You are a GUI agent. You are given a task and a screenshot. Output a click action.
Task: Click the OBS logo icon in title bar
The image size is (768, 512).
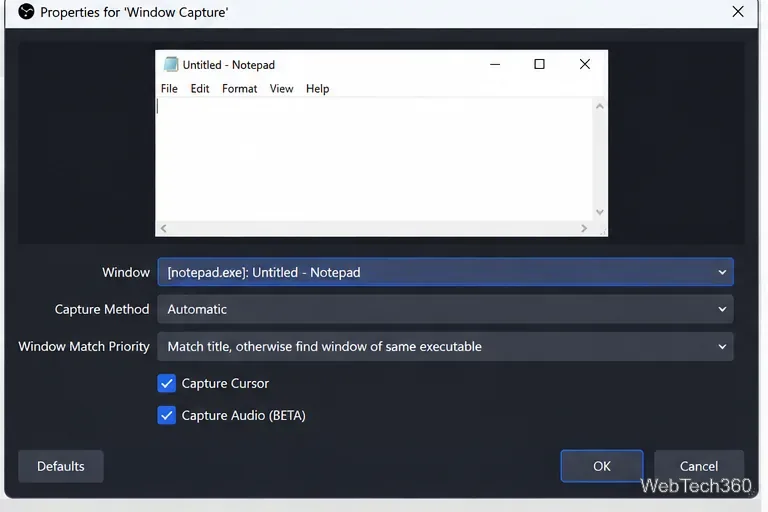click(x=26, y=12)
